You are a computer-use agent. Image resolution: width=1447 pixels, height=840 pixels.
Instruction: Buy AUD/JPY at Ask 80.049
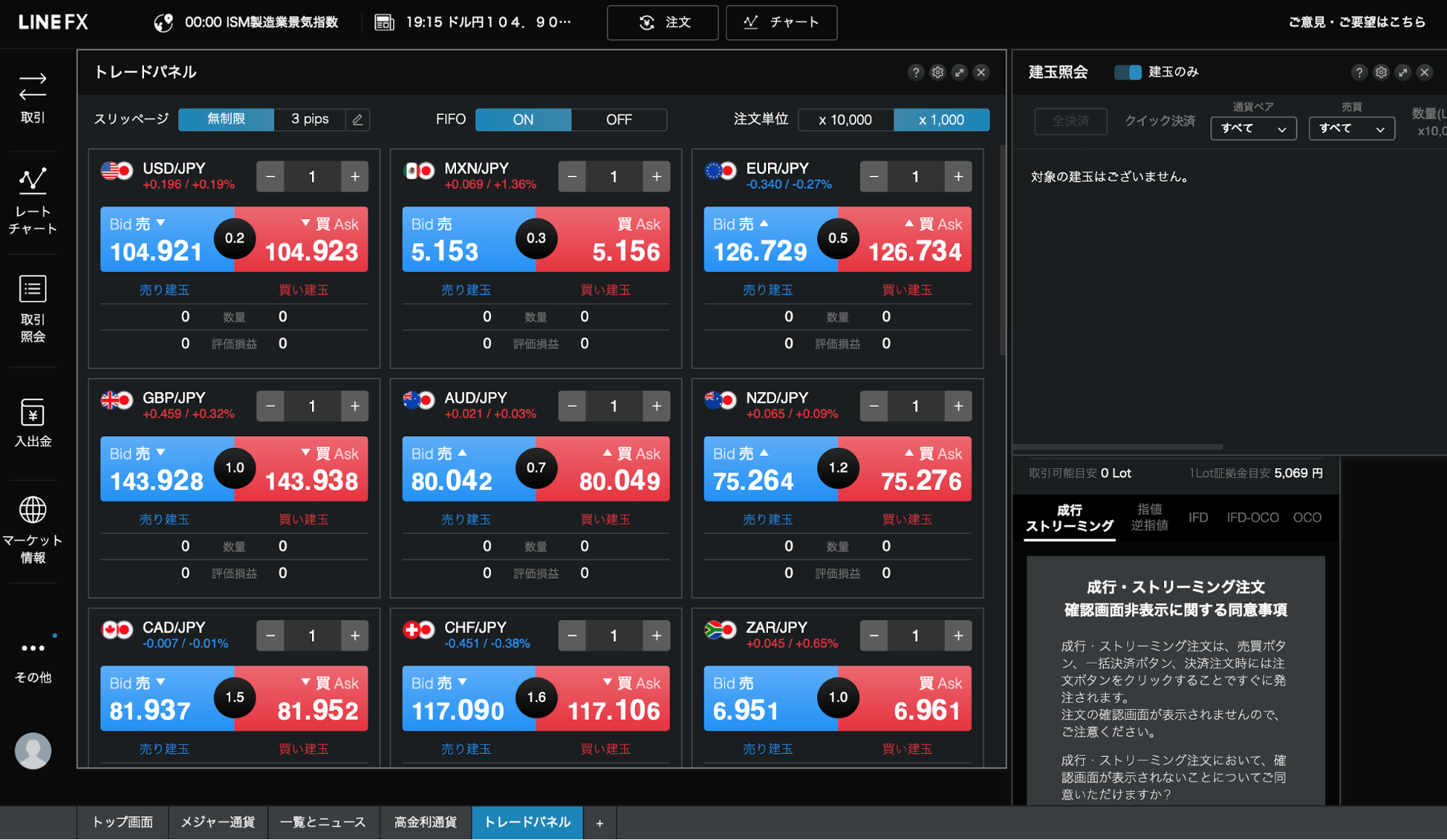click(604, 470)
